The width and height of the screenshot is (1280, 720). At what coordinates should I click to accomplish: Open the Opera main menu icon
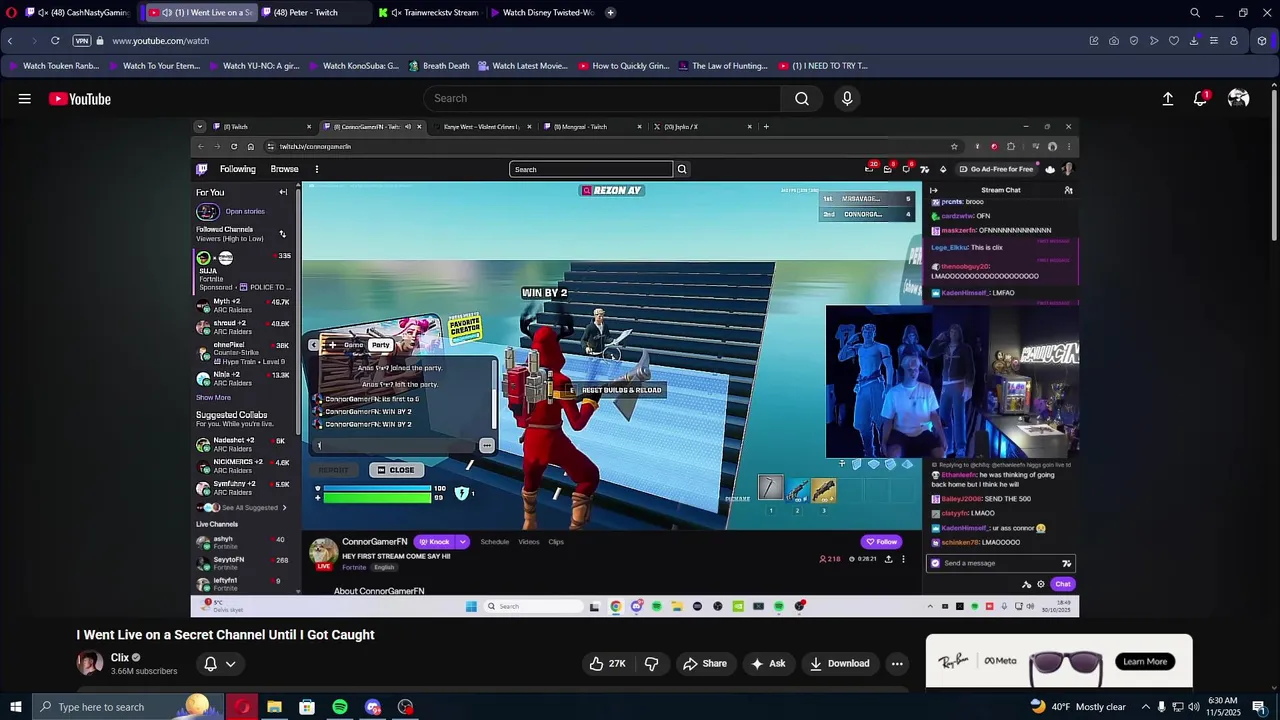(x=11, y=13)
